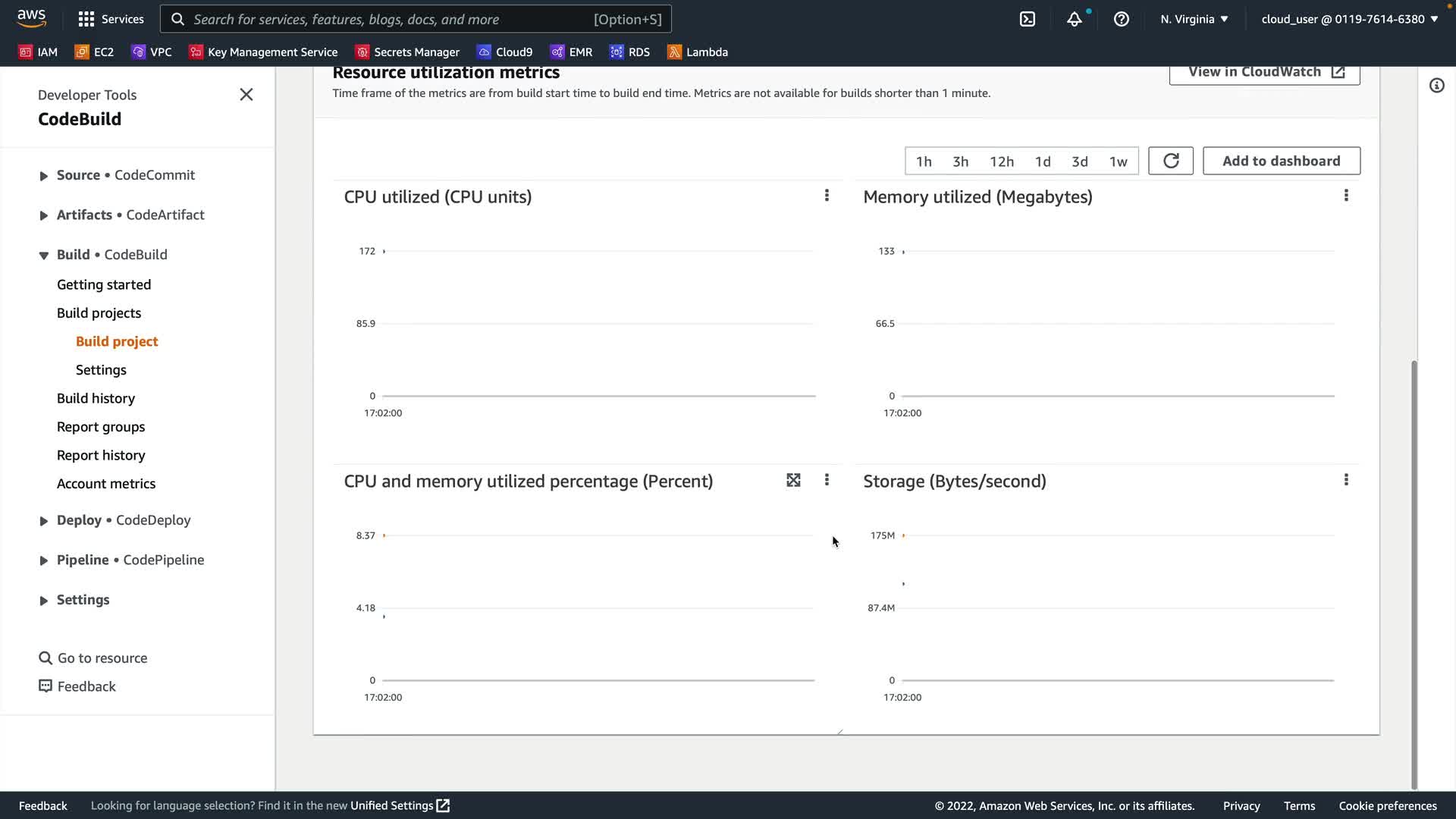The height and width of the screenshot is (819, 1456).
Task: Open CPU utilized chart options menu
Action: 827,196
